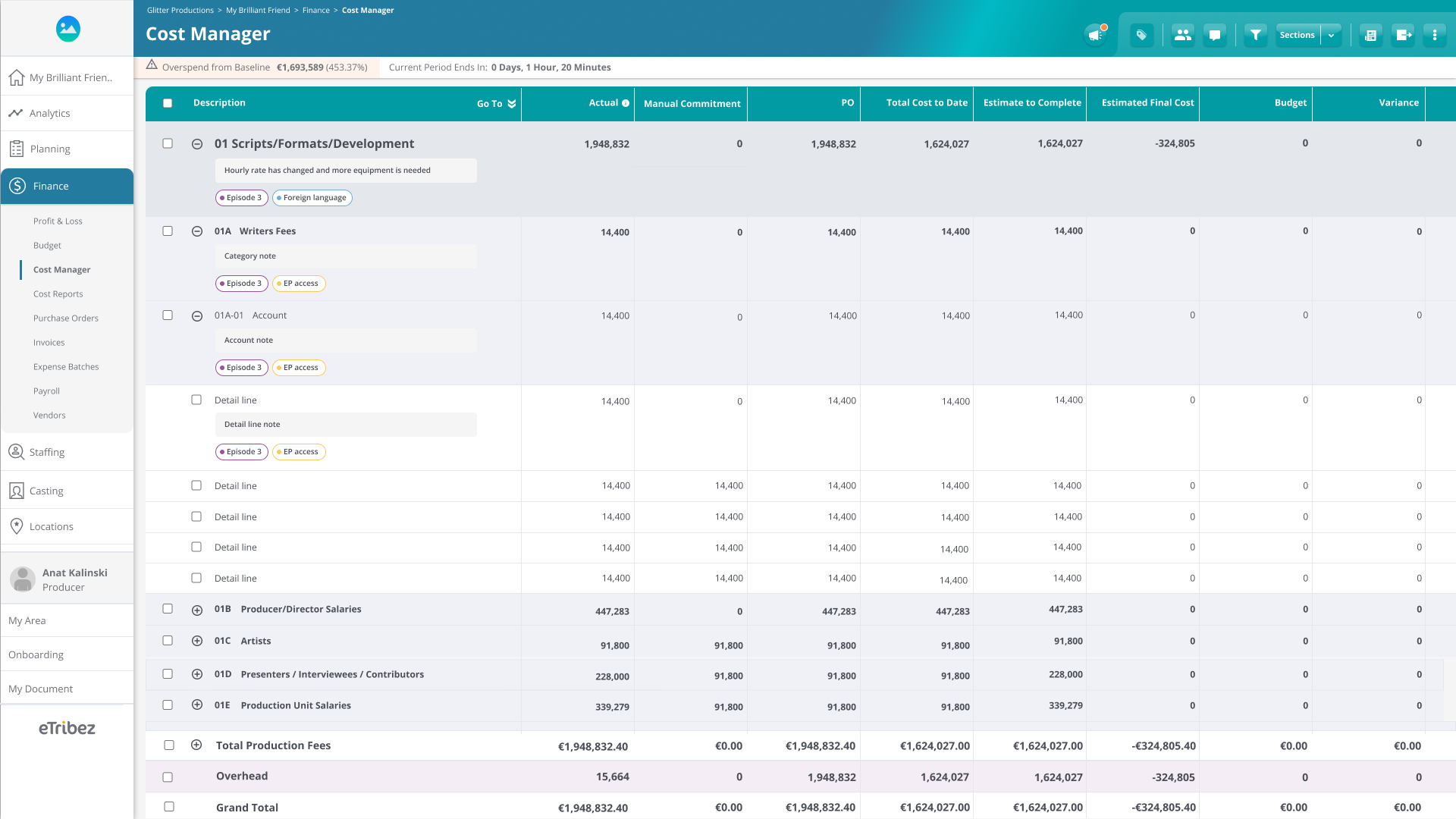This screenshot has height=819, width=1456.
Task: Open the Sections dropdown arrow
Action: coord(1332,35)
